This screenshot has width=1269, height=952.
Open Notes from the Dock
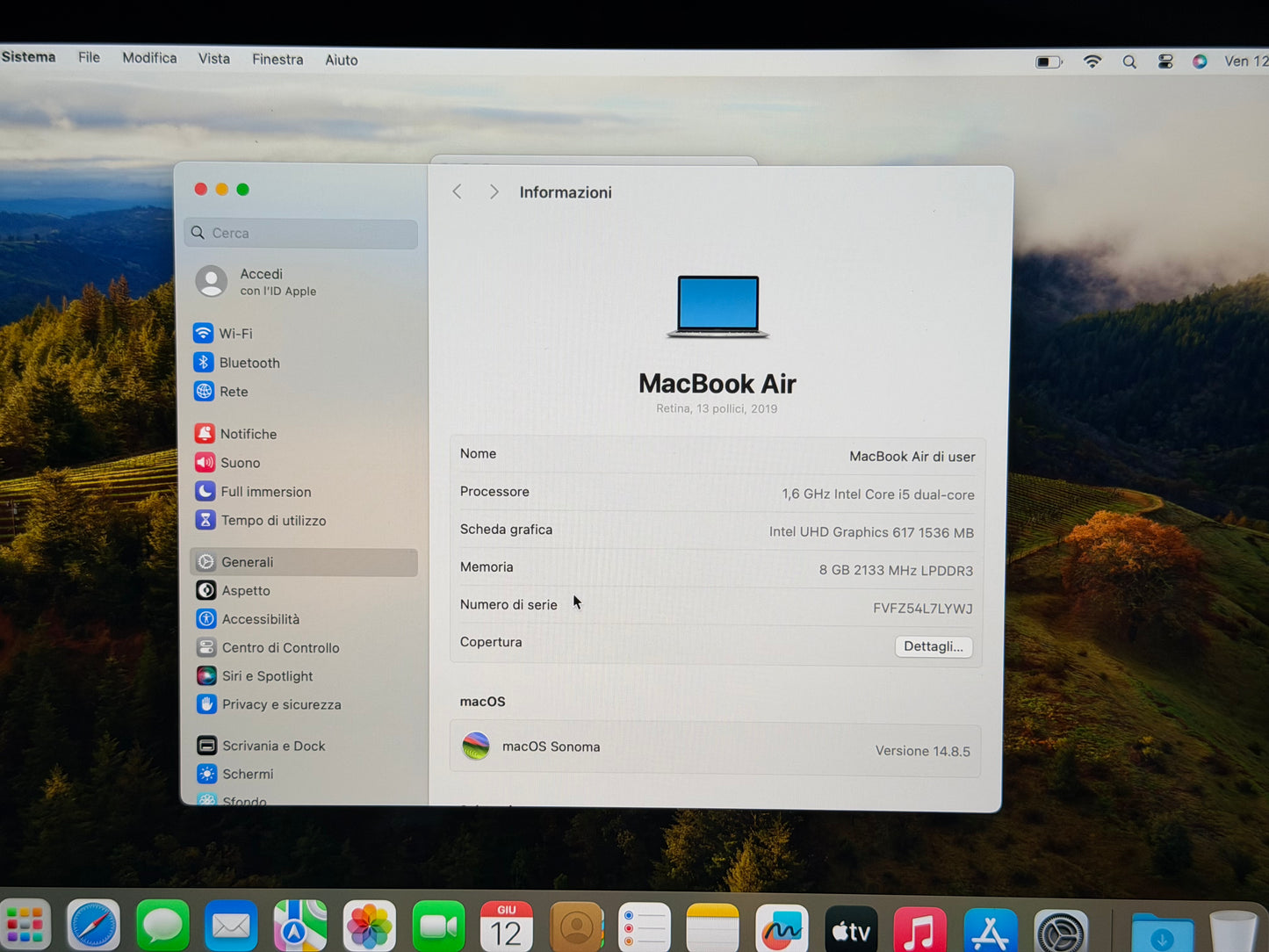[x=712, y=928]
